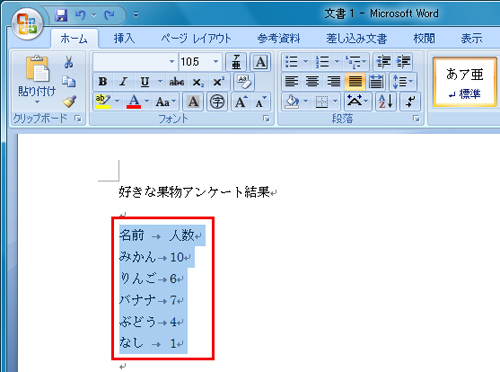The height and width of the screenshot is (372, 500).
Task: Open underline style dropdown arrow
Action: pos(160,82)
